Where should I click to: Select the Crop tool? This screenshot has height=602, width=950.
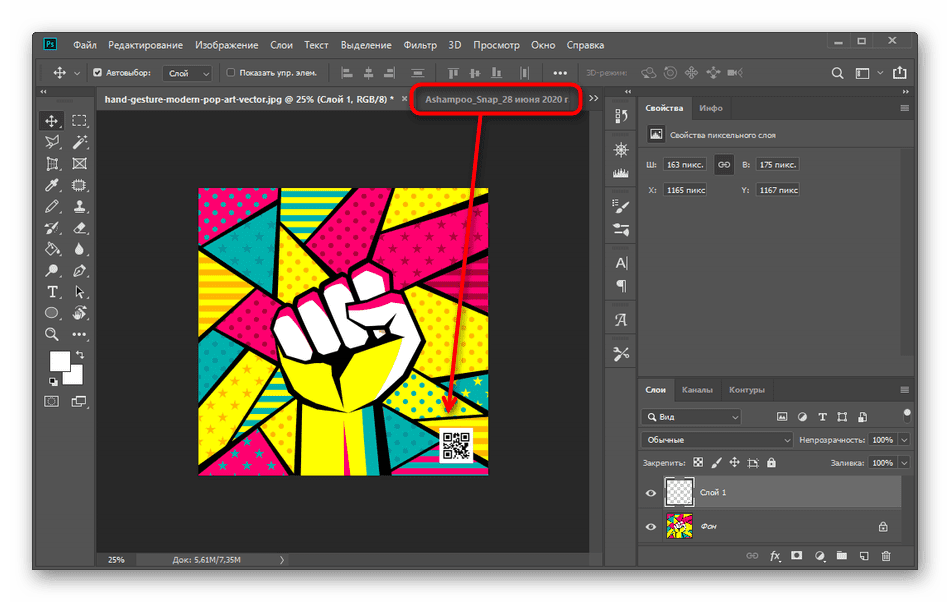click(52, 164)
